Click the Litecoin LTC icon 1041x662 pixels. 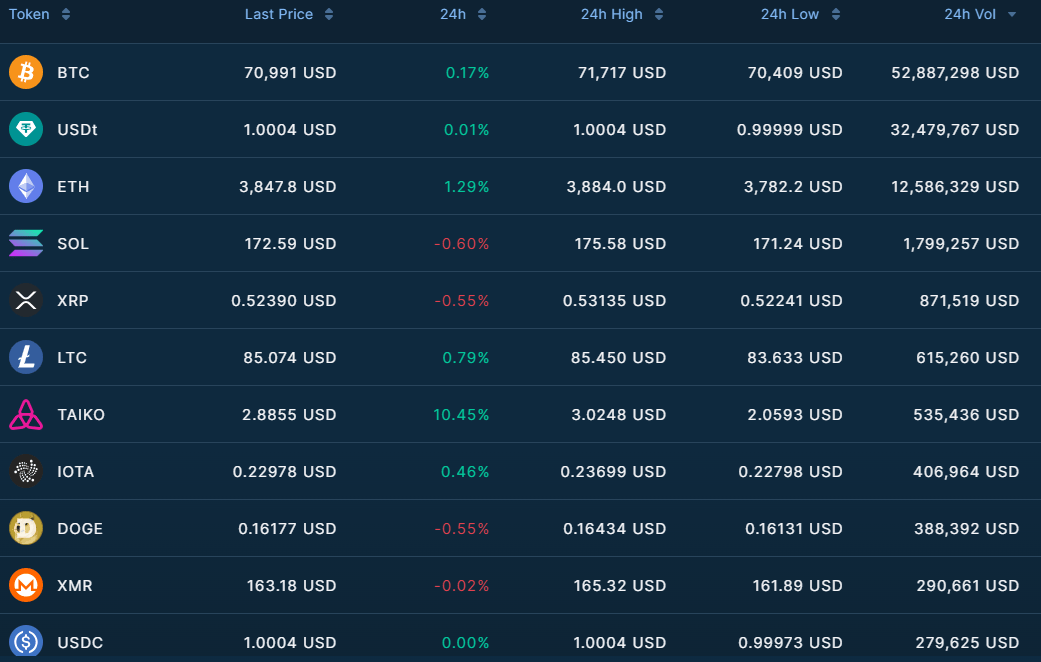[26, 357]
